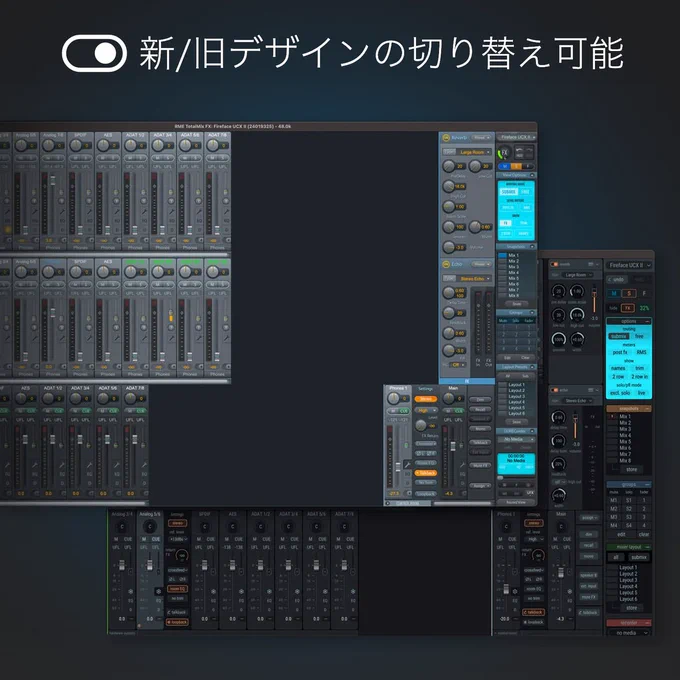Select Layout 3 in dark window's layout list
The width and height of the screenshot is (680, 680).
(x=628, y=580)
